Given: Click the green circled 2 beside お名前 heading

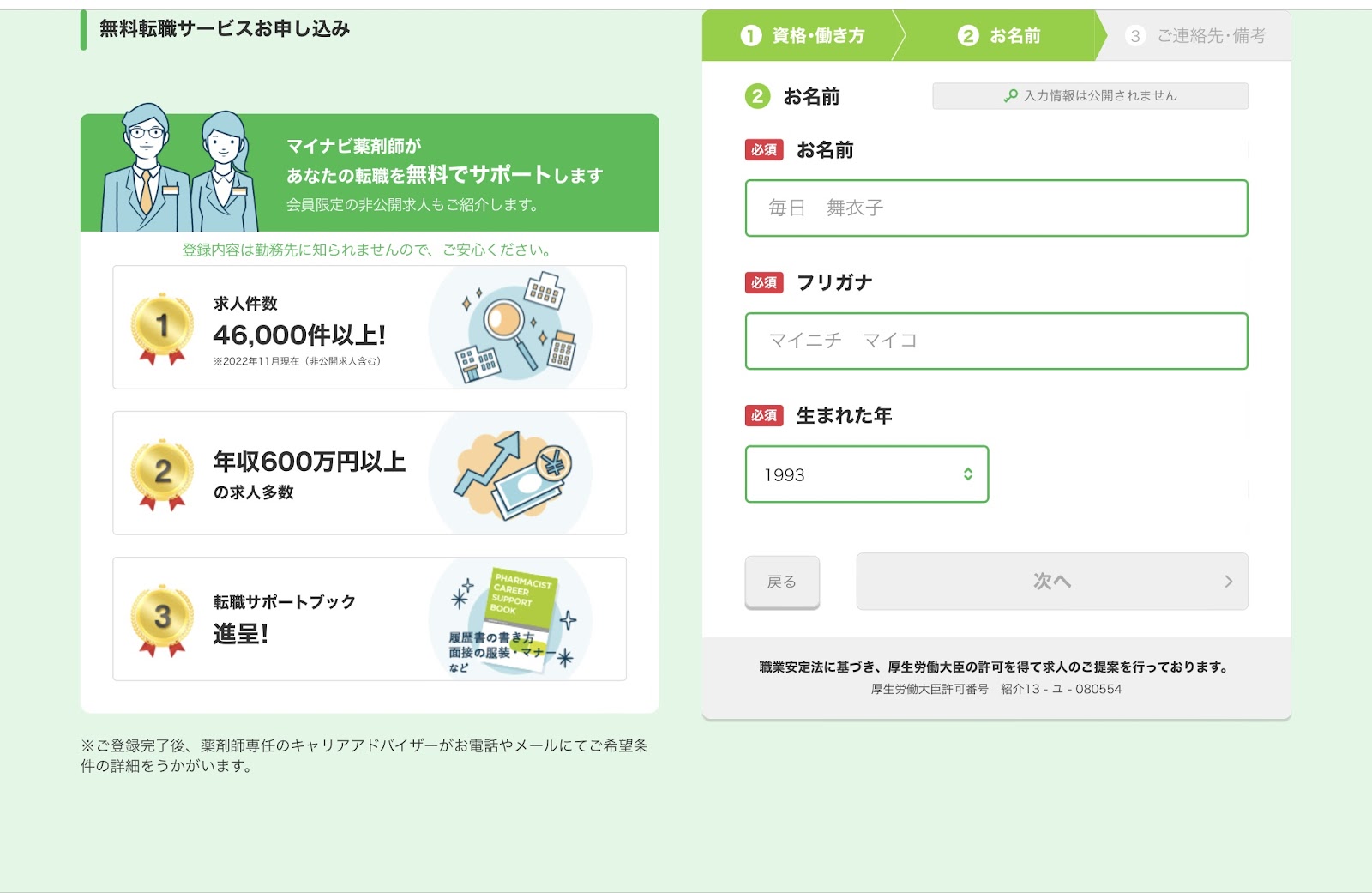Looking at the screenshot, I should [757, 96].
